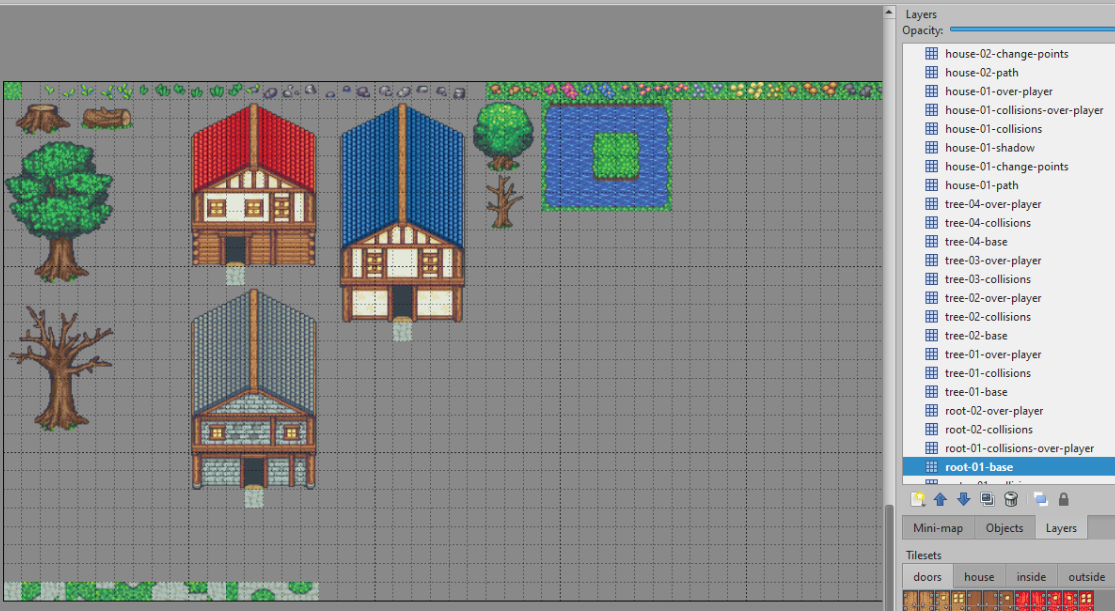
Task: Switch to the Mini-map tab
Action: click(938, 528)
